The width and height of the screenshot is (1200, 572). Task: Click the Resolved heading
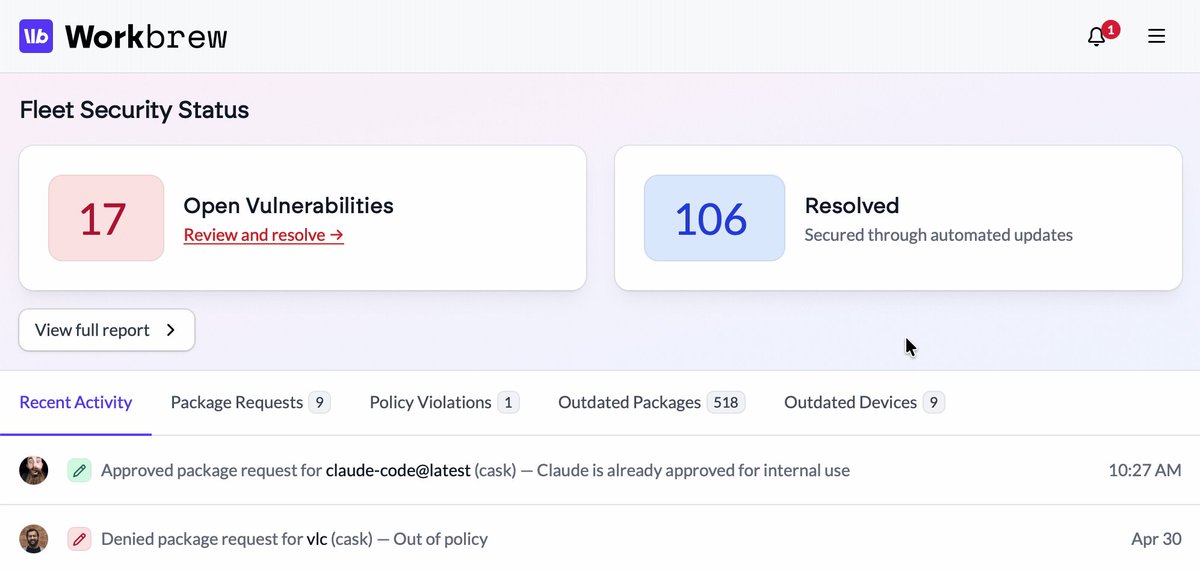pos(852,206)
